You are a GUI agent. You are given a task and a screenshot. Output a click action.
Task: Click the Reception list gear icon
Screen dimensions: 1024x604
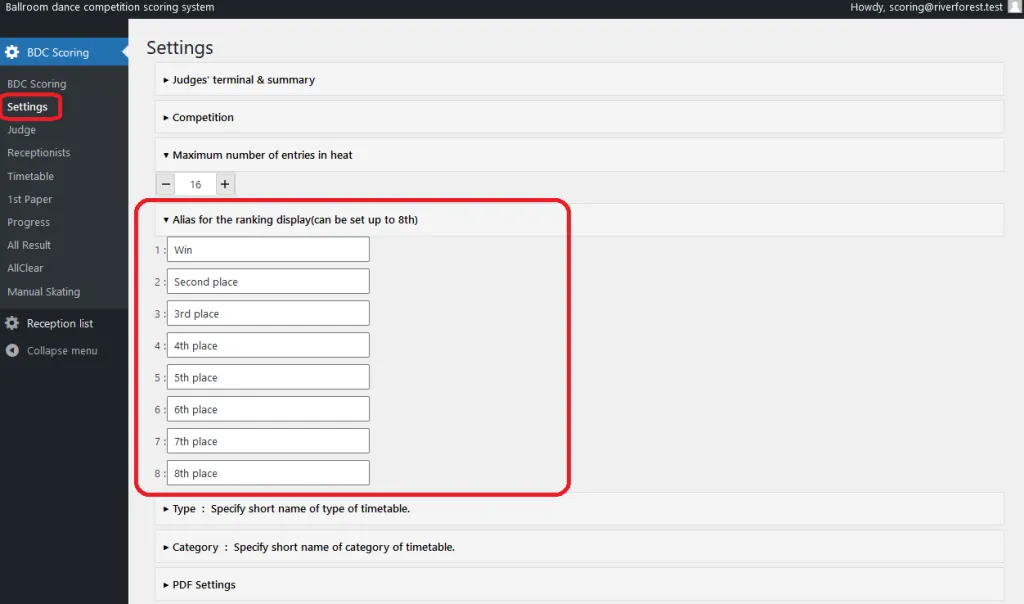[x=12, y=323]
